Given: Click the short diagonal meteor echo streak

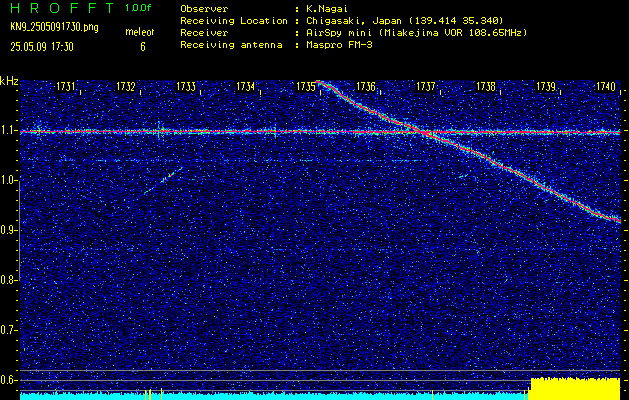Looking at the screenshot, I should point(164,180).
